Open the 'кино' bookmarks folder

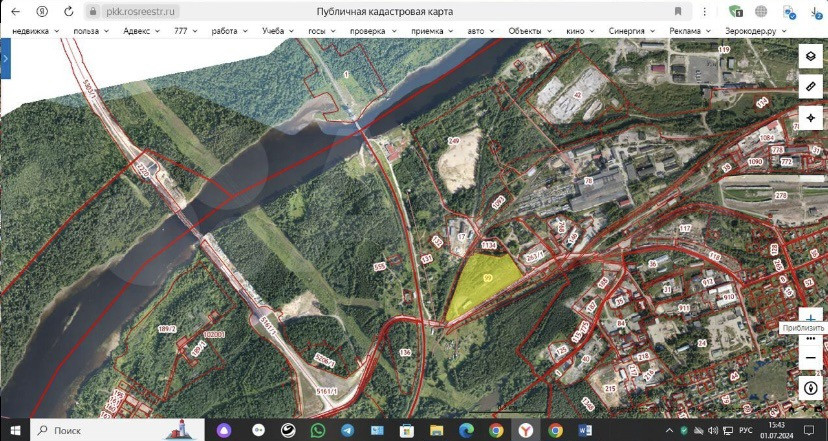pos(580,31)
